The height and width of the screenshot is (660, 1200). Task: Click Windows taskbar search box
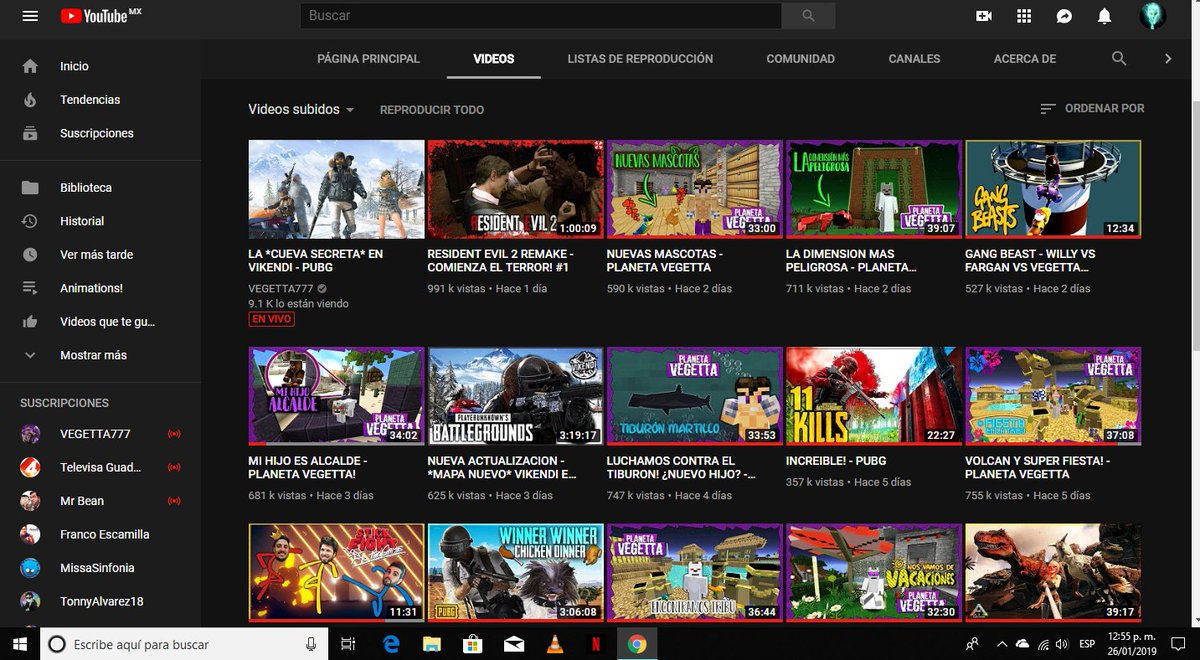tap(185, 644)
